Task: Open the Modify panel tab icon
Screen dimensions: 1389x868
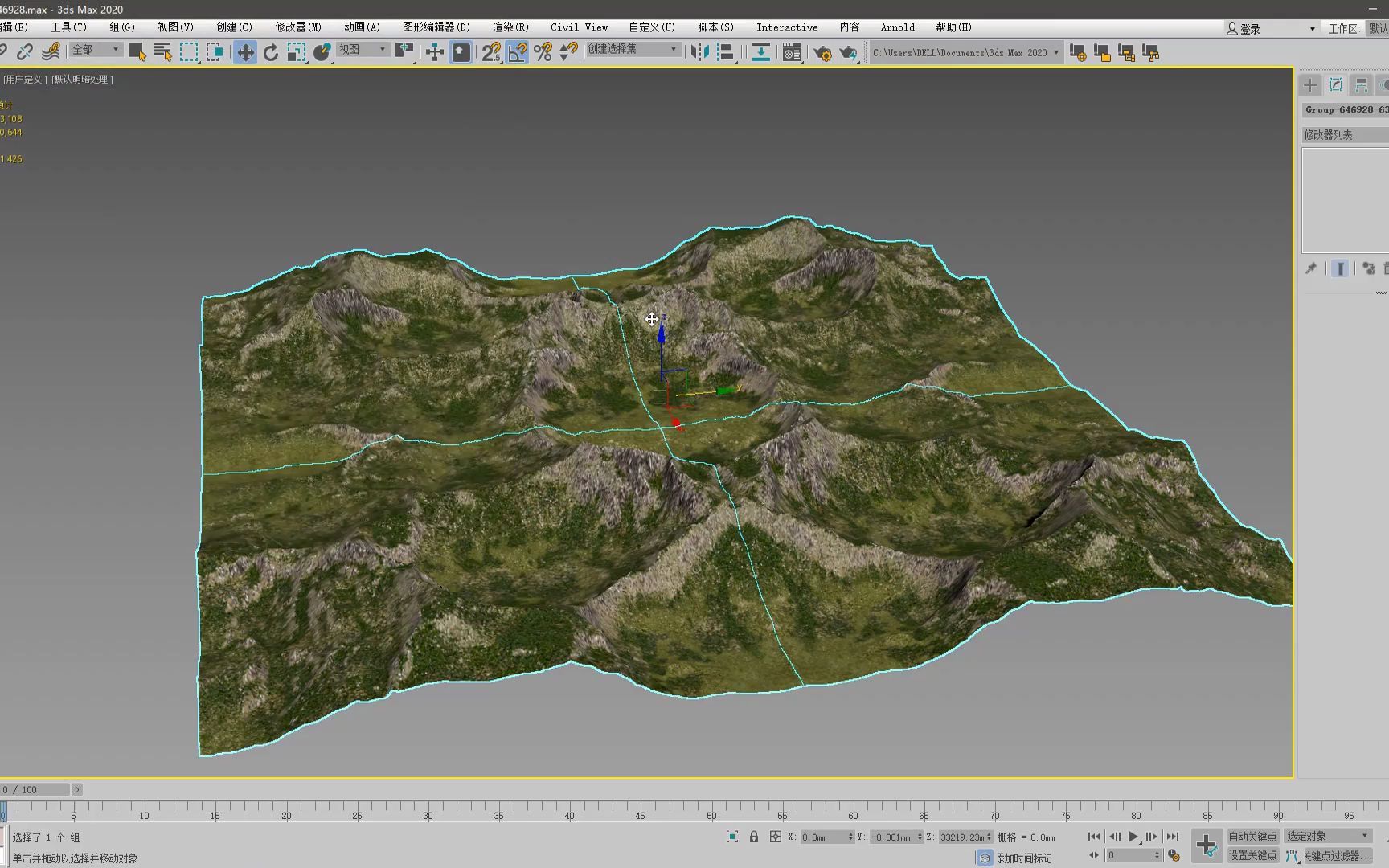Action: pyautogui.click(x=1336, y=85)
